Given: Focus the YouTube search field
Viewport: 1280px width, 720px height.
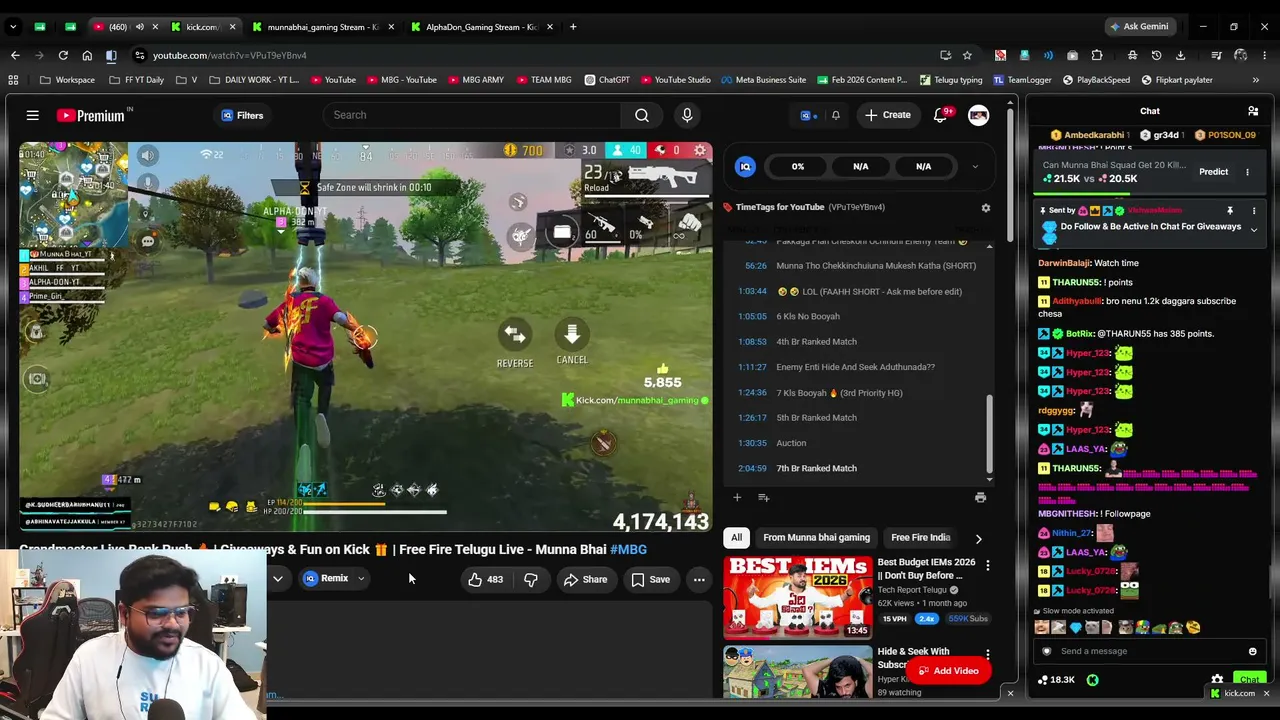Looking at the screenshot, I should 472,115.
